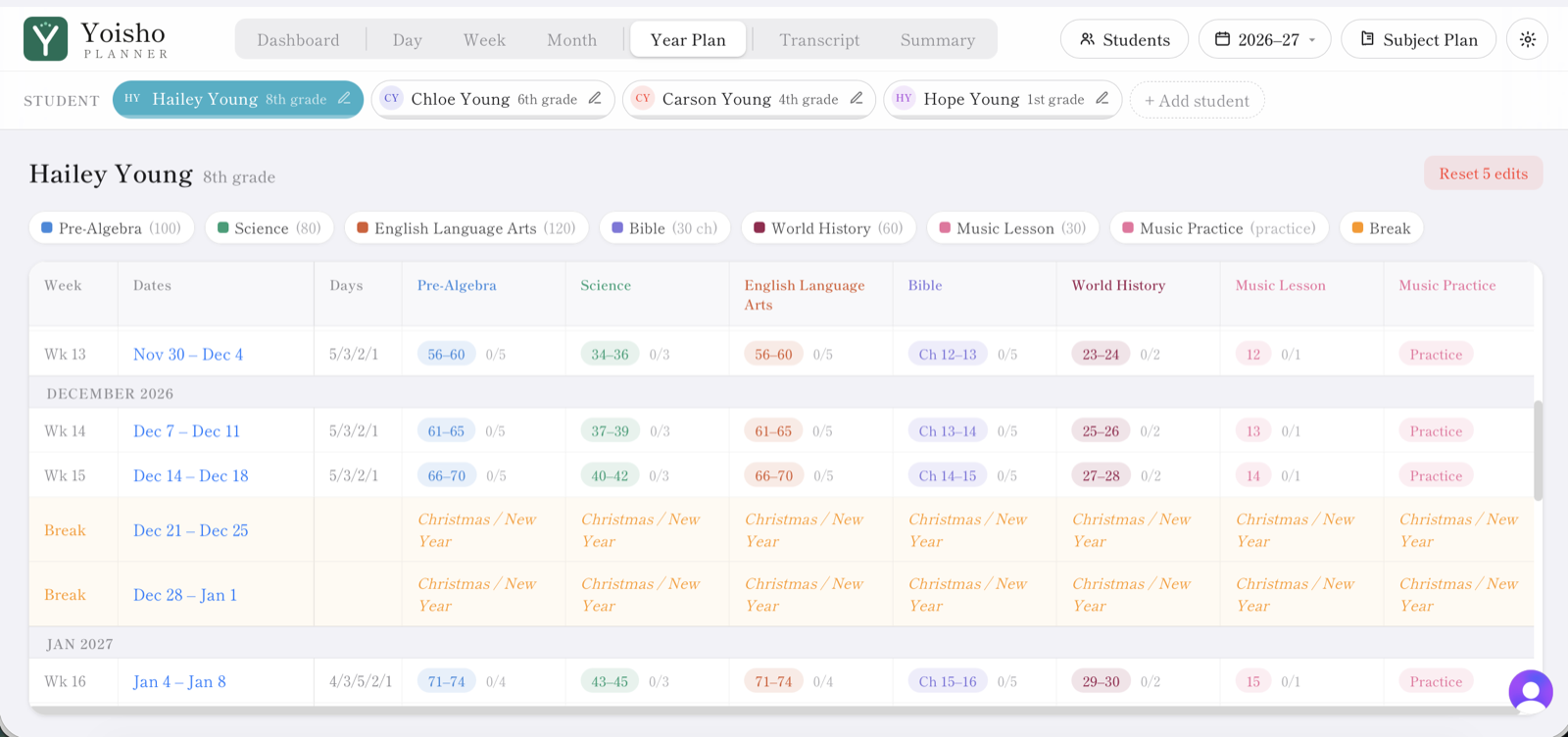Image resolution: width=1568 pixels, height=737 pixels.
Task: Open the Dec 28 – Jan 1 break link
Action: pos(185,595)
